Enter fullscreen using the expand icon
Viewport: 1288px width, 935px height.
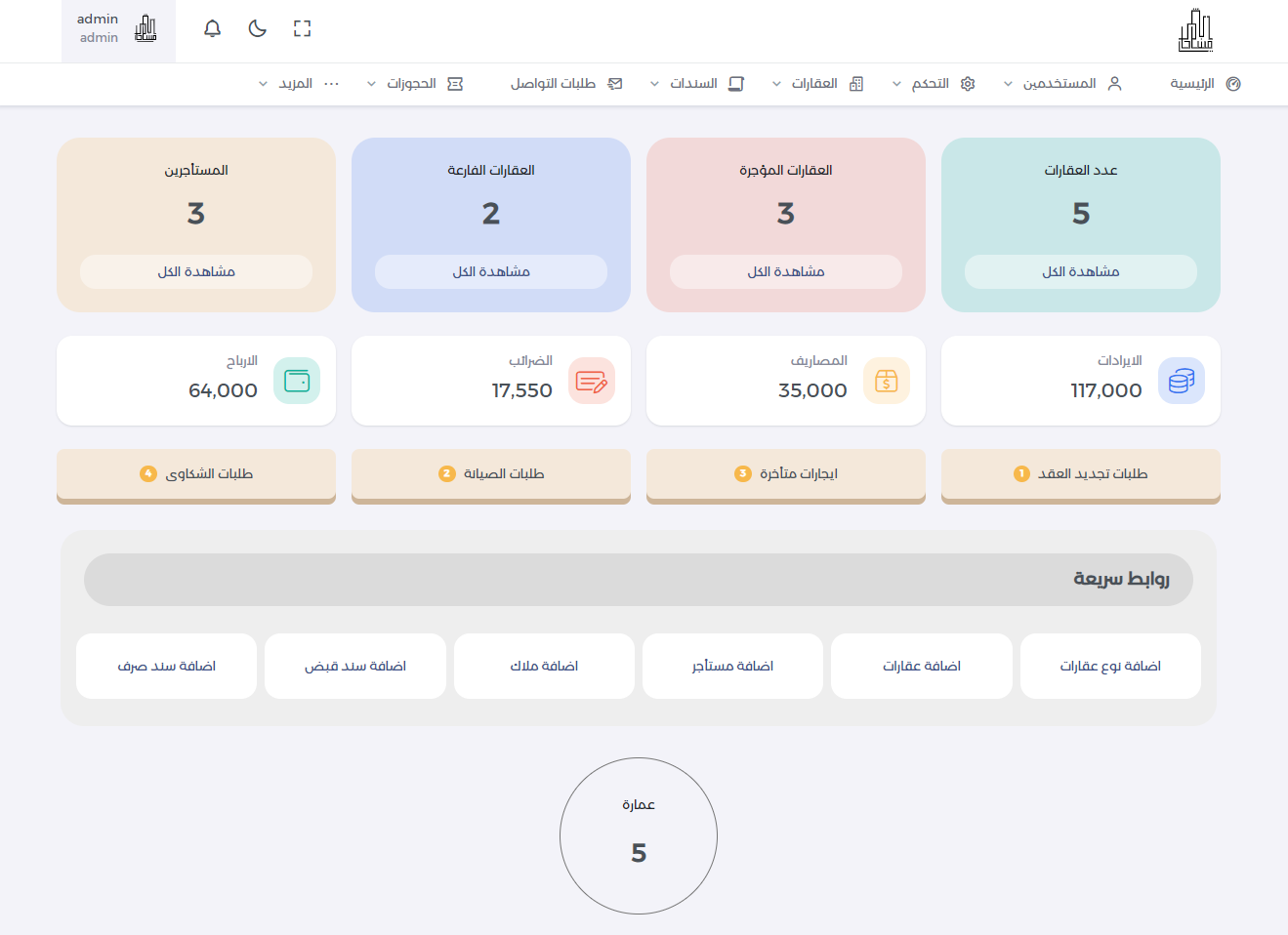click(303, 28)
